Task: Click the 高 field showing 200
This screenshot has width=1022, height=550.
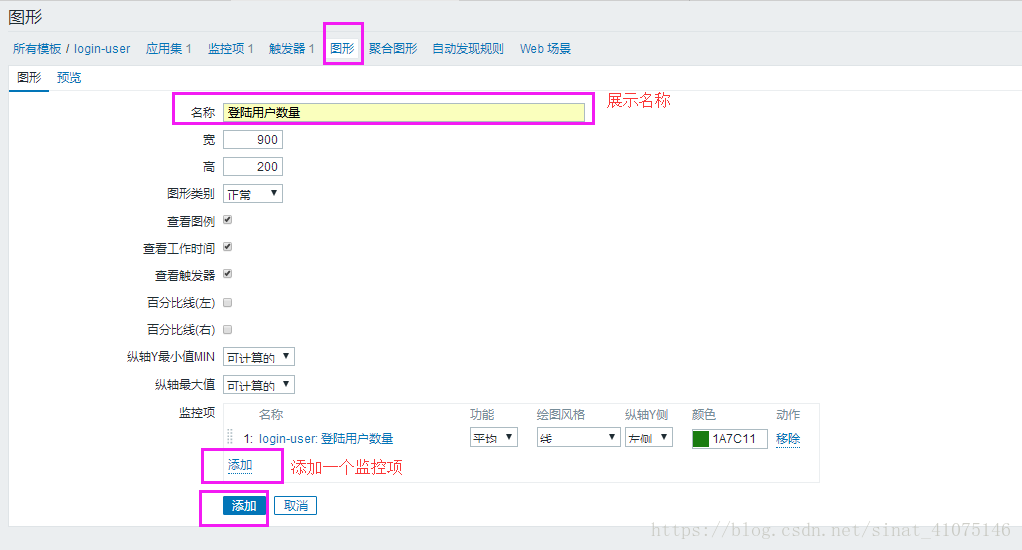Action: click(x=253, y=167)
